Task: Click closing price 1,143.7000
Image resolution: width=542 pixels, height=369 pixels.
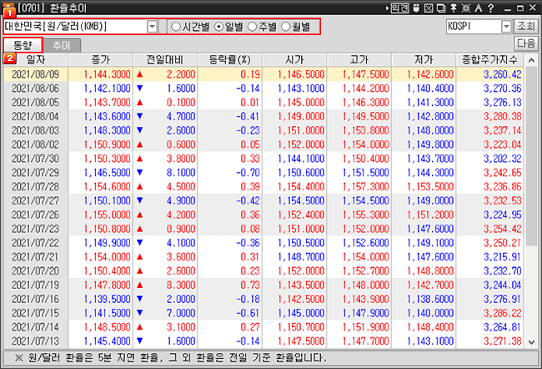Action: tap(107, 103)
